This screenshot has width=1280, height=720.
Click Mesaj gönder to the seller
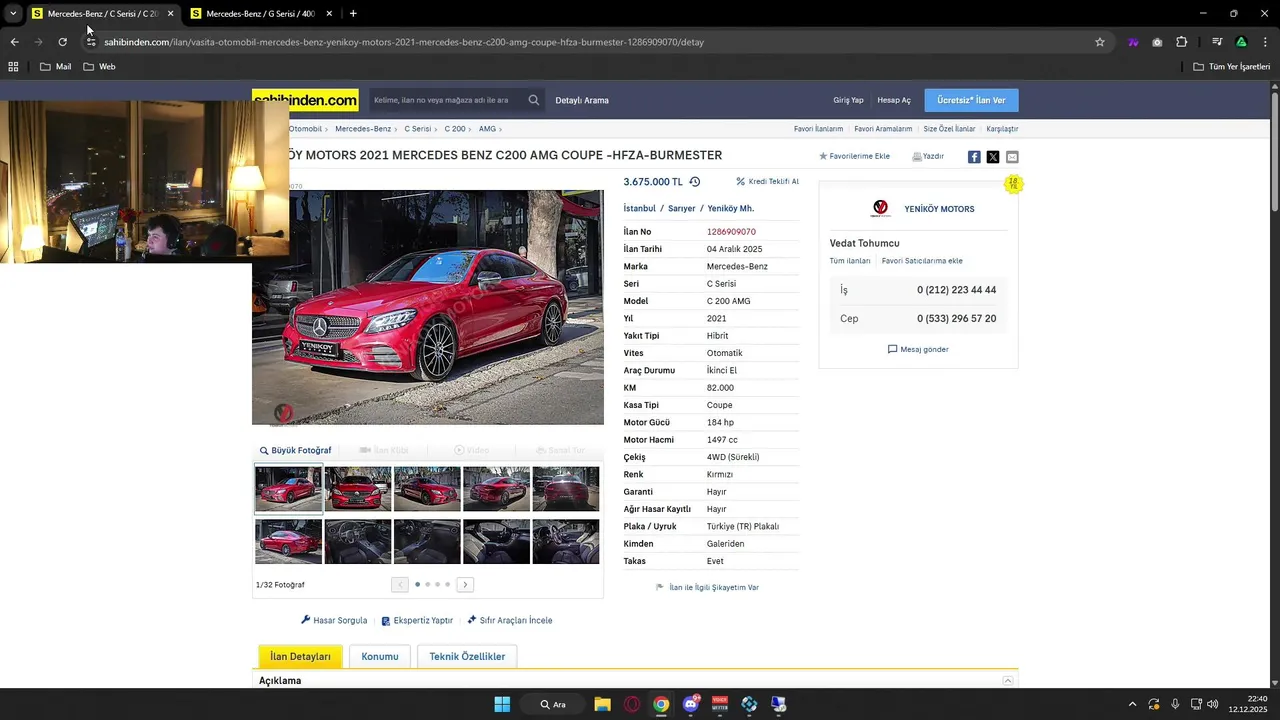click(x=918, y=350)
